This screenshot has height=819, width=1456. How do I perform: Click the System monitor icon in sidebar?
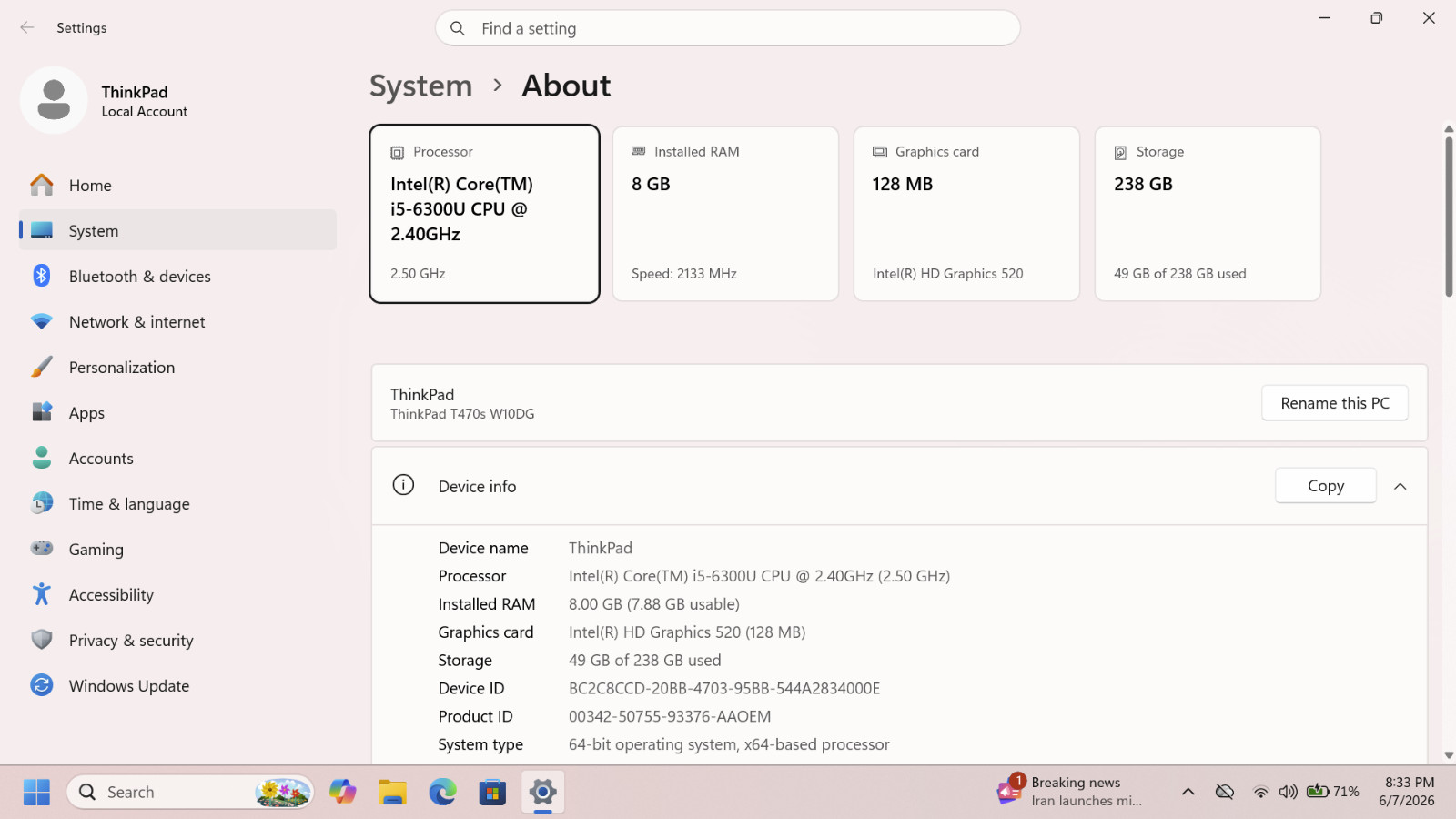pos(42,231)
